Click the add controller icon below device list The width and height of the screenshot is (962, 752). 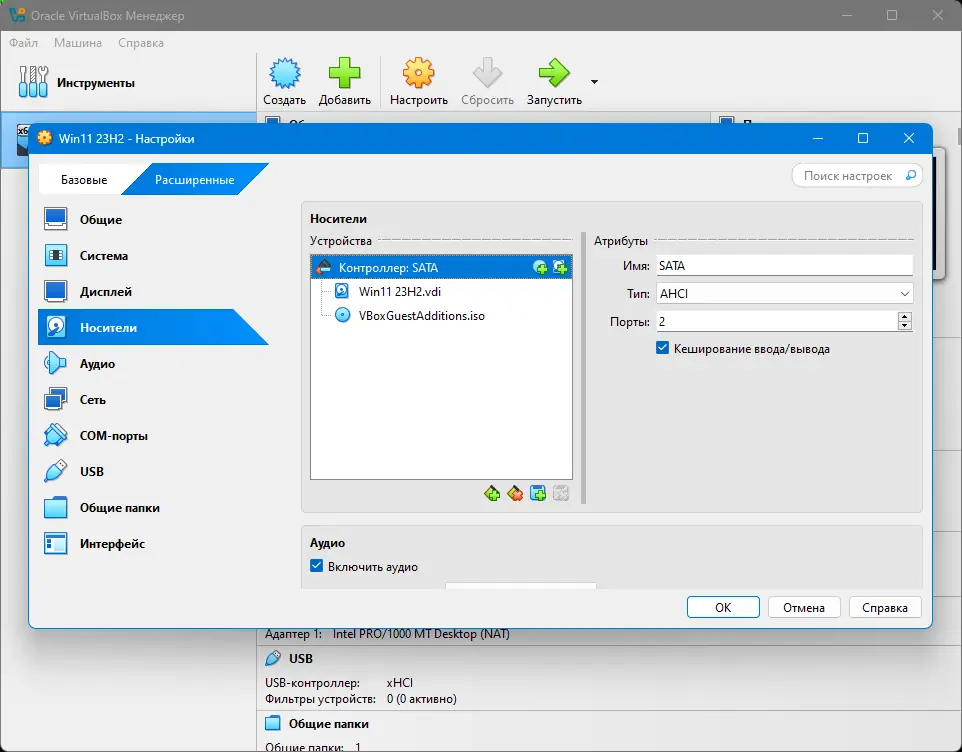492,493
